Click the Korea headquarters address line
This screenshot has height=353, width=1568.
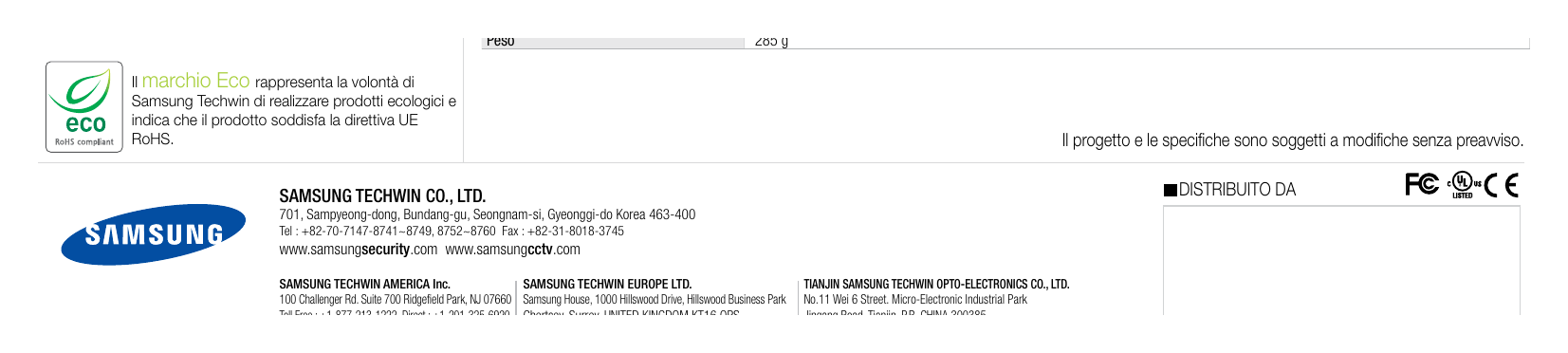coord(487,214)
